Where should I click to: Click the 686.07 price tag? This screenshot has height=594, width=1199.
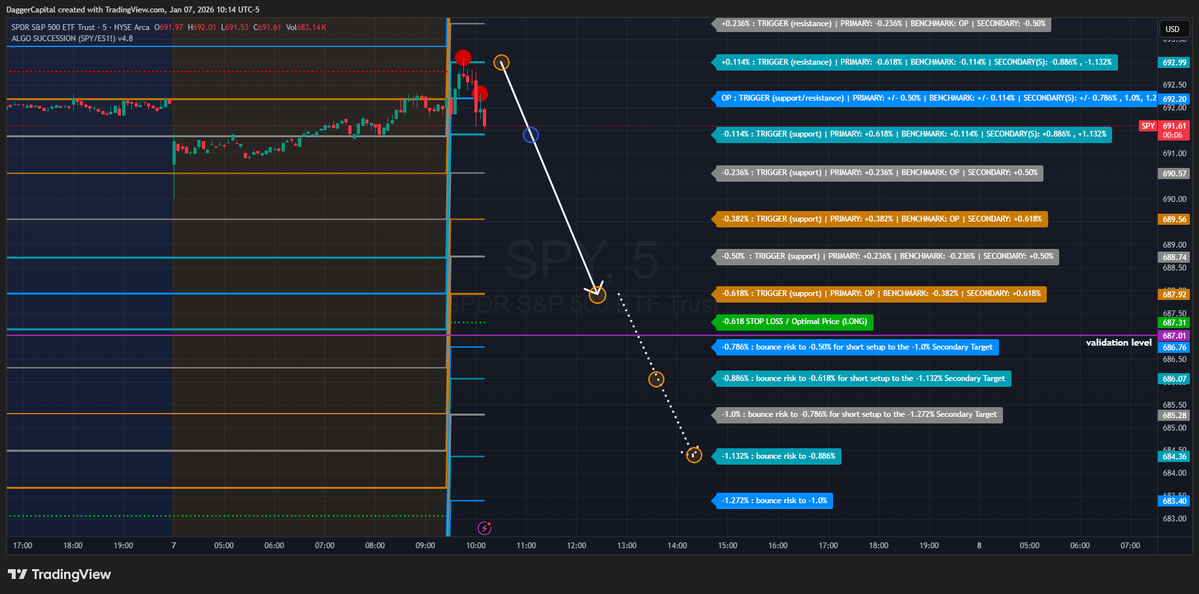pos(1174,378)
